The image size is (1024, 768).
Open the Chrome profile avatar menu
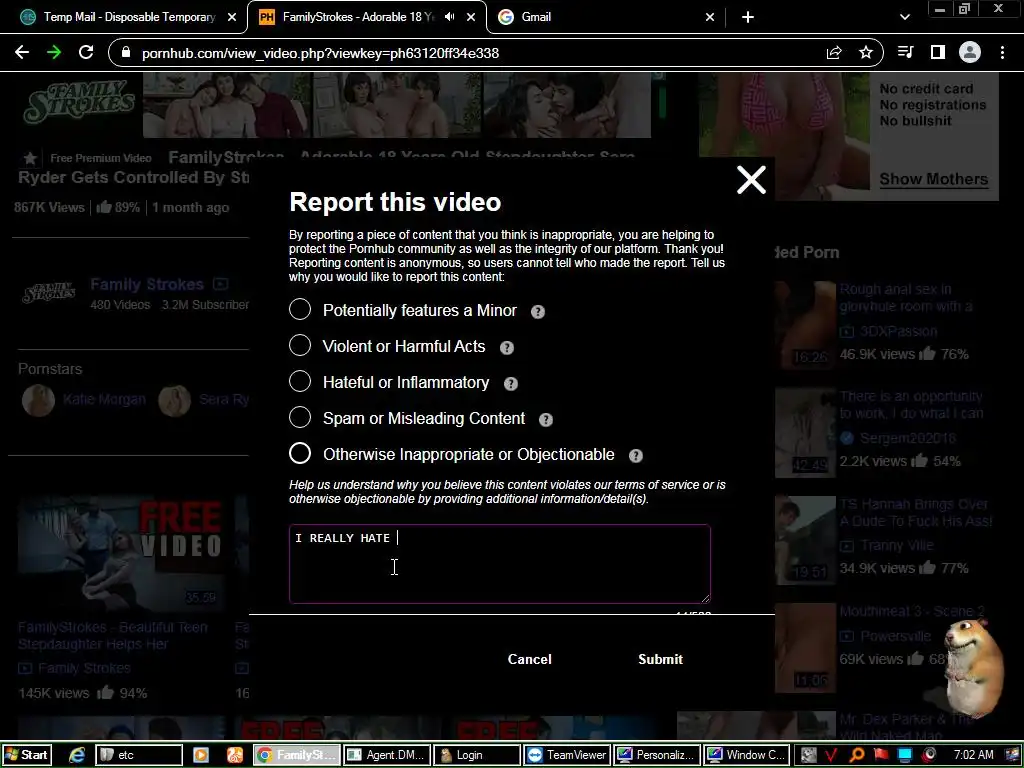pyautogui.click(x=970, y=52)
